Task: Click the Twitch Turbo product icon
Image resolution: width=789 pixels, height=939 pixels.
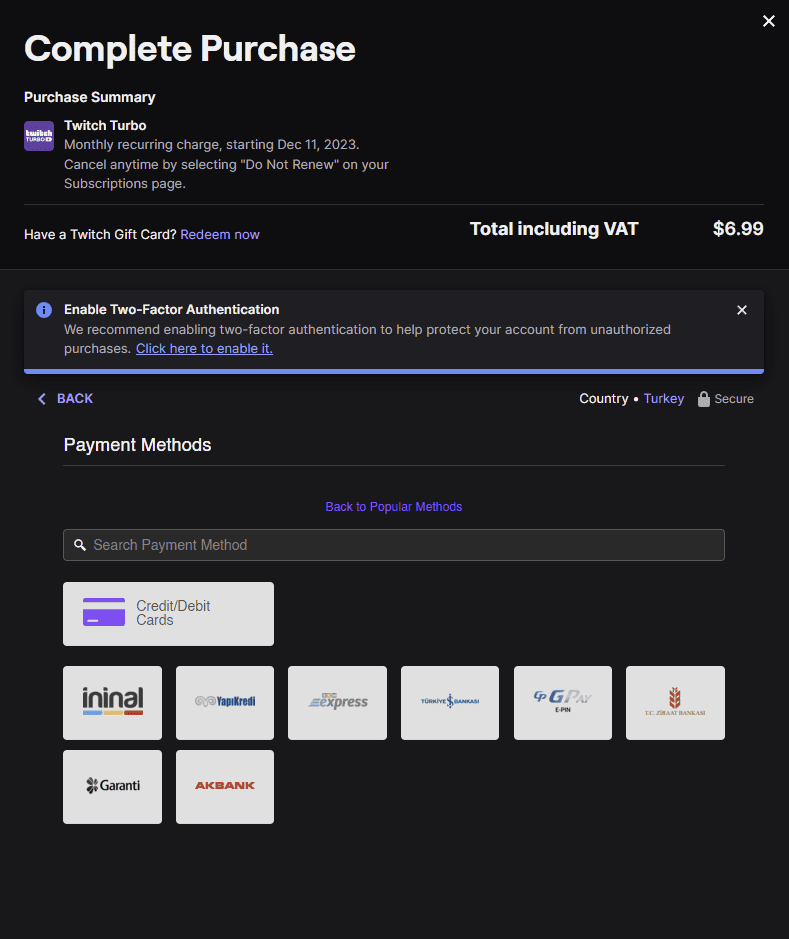Action: tap(39, 136)
